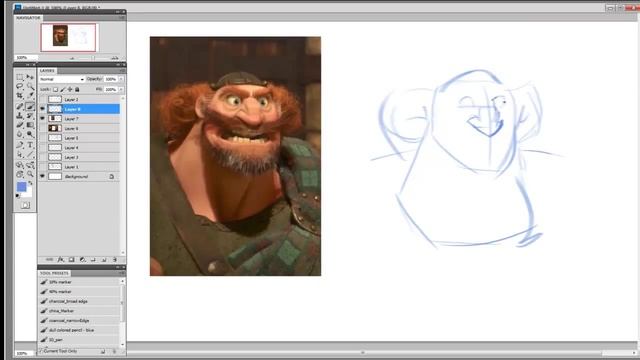Select the Dodge tool
The image size is (640, 360).
pos(30,135)
